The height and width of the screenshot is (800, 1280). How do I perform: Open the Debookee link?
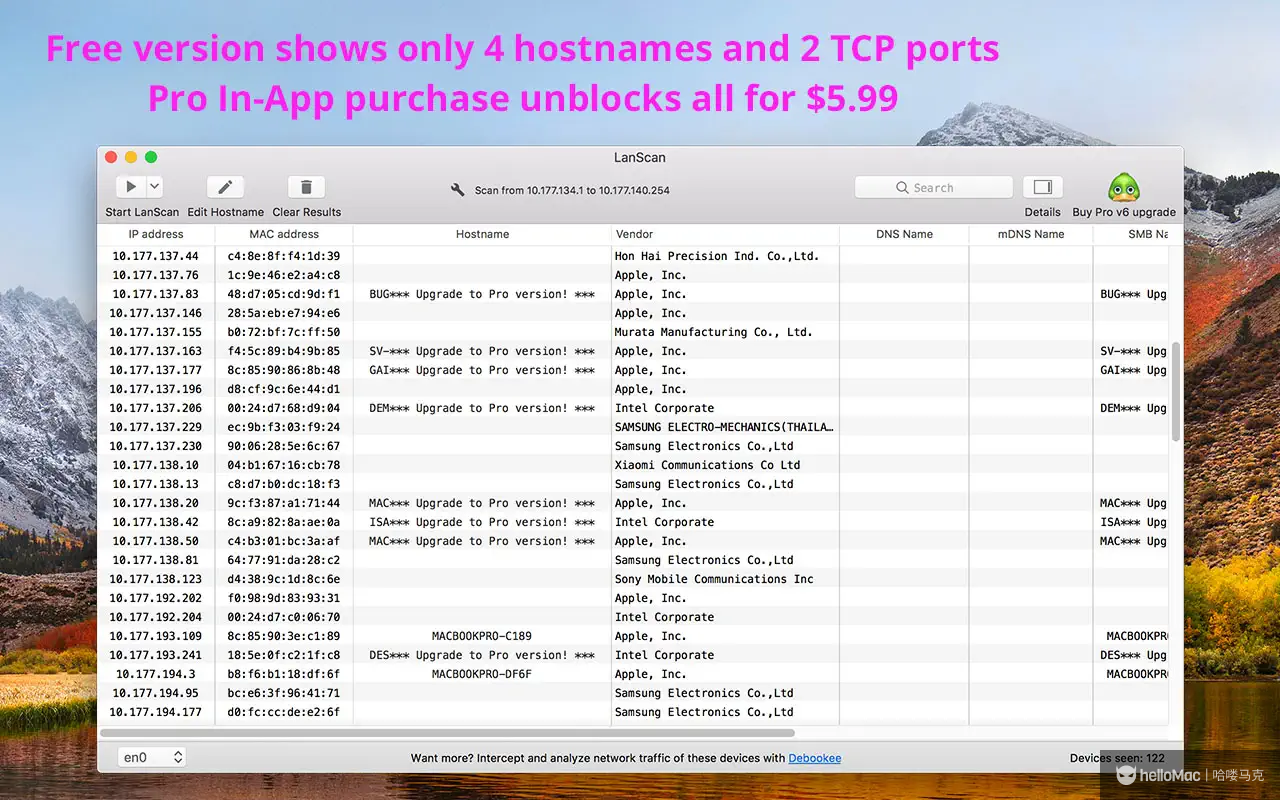(x=815, y=758)
